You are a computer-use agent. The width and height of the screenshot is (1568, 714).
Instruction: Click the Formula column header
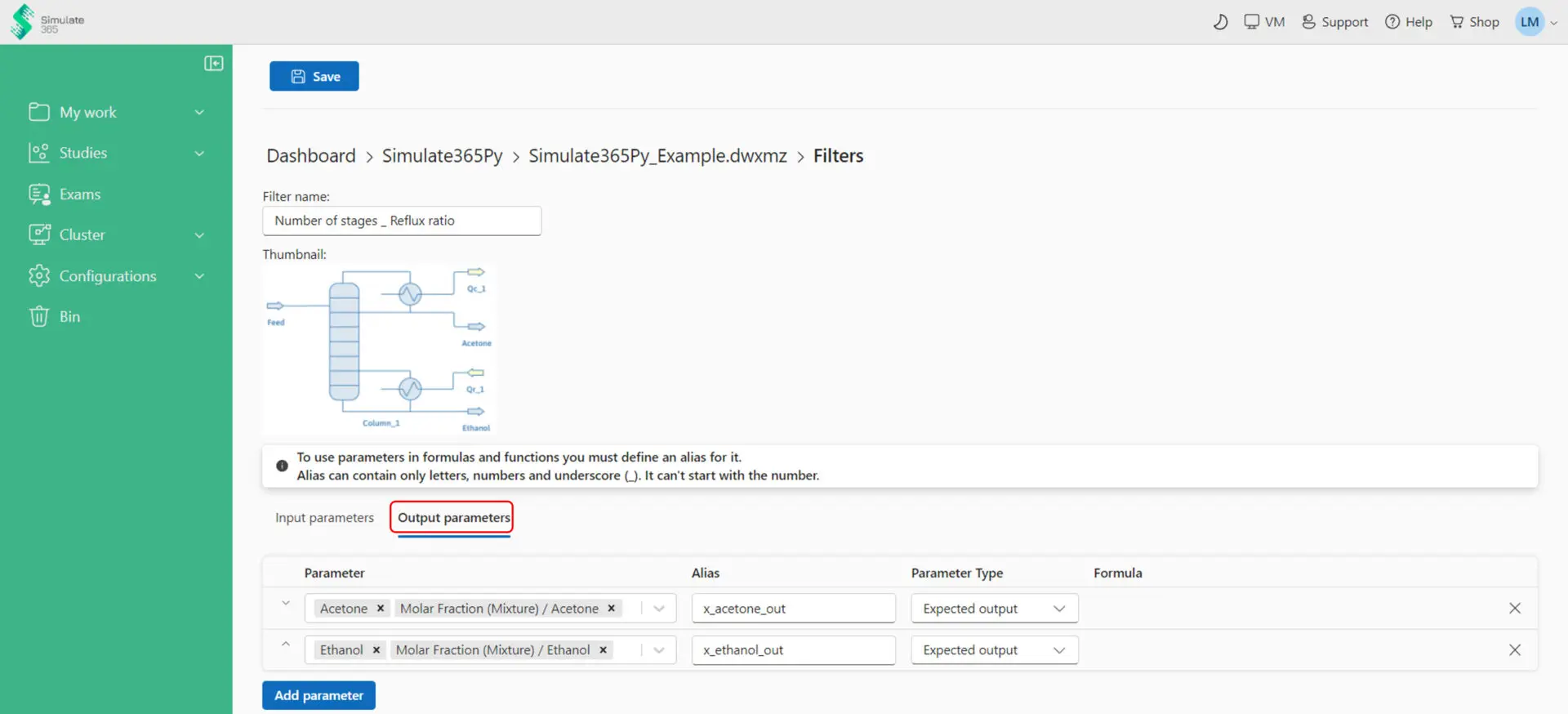pyautogui.click(x=1118, y=573)
